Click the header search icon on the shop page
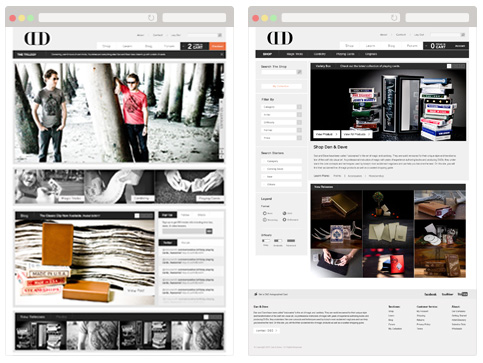This screenshot has width=483, height=363. click(x=463, y=35)
